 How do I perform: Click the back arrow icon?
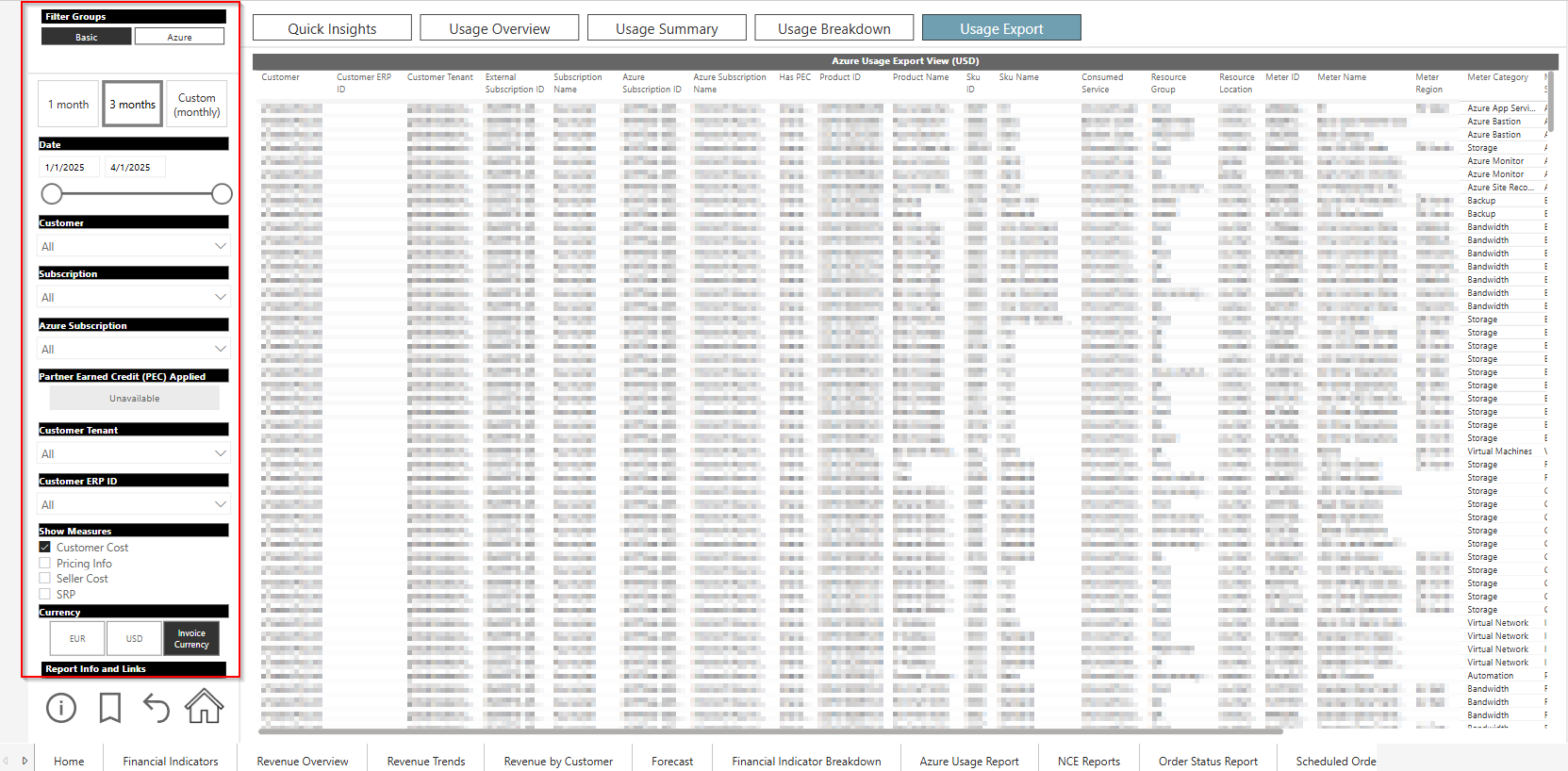pyautogui.click(x=157, y=708)
